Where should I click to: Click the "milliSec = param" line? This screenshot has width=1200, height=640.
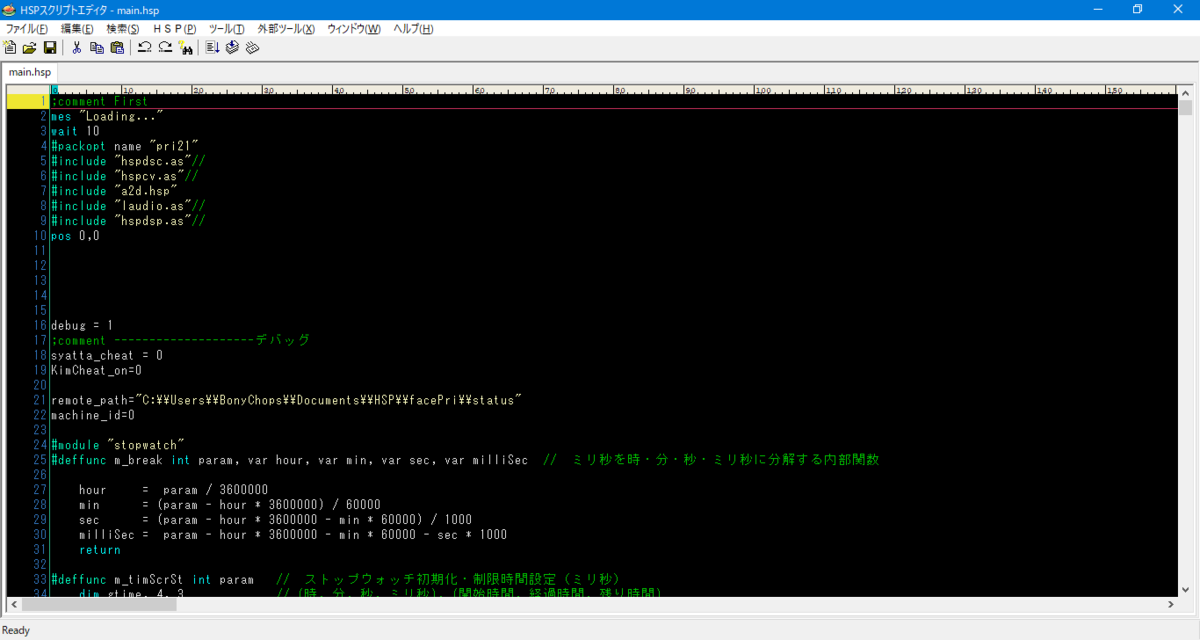pyautogui.click(x=293, y=535)
